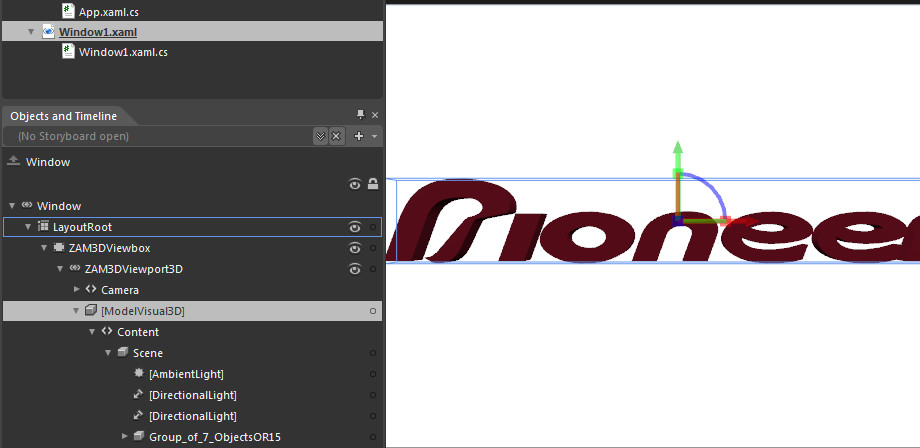
Task: Toggle lock for ZAM3DViewbox row
Action: 373,248
